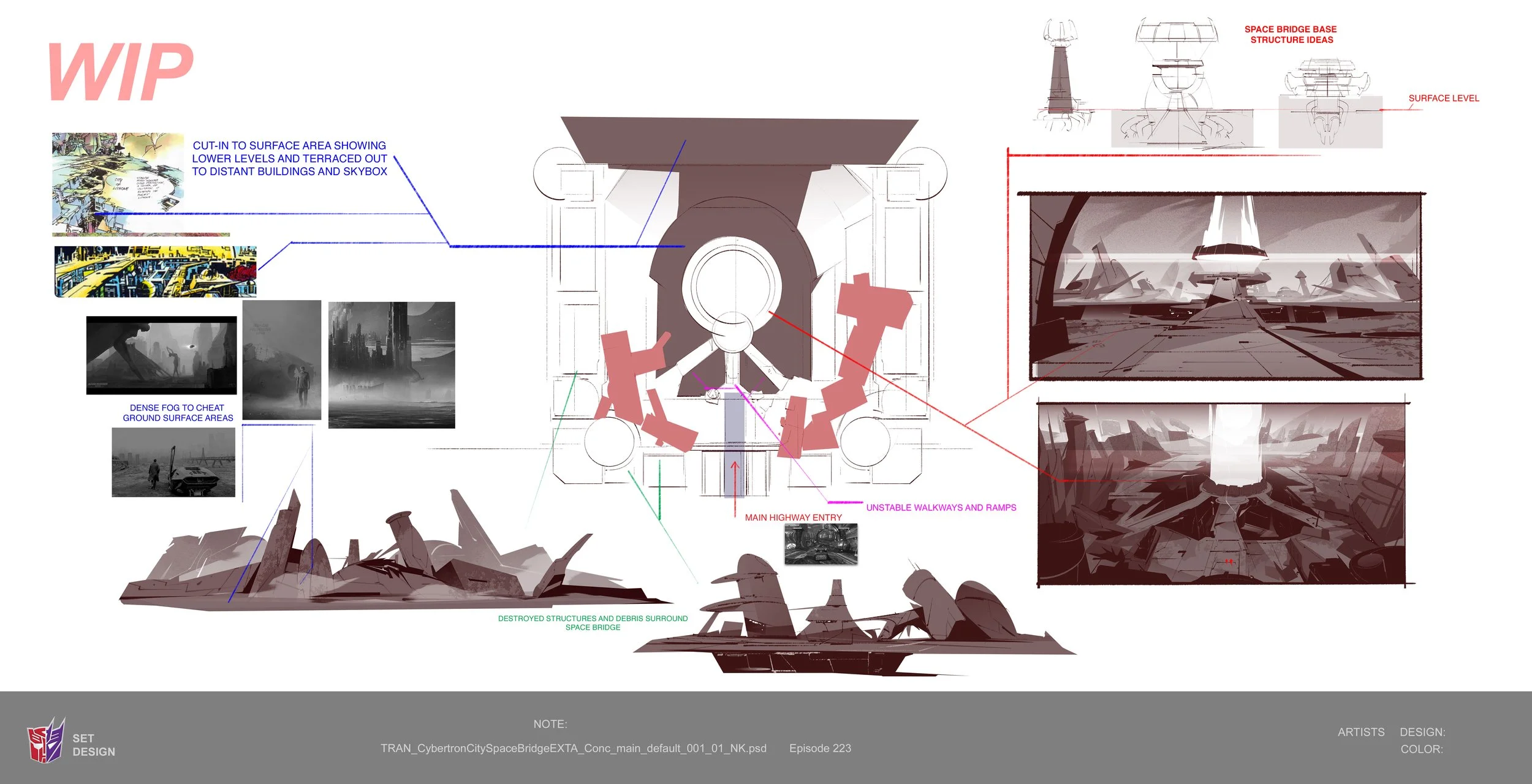Screen dimensions: 1532x784
Task: Click the right debris silhouette elevation drawing
Action: [855, 616]
